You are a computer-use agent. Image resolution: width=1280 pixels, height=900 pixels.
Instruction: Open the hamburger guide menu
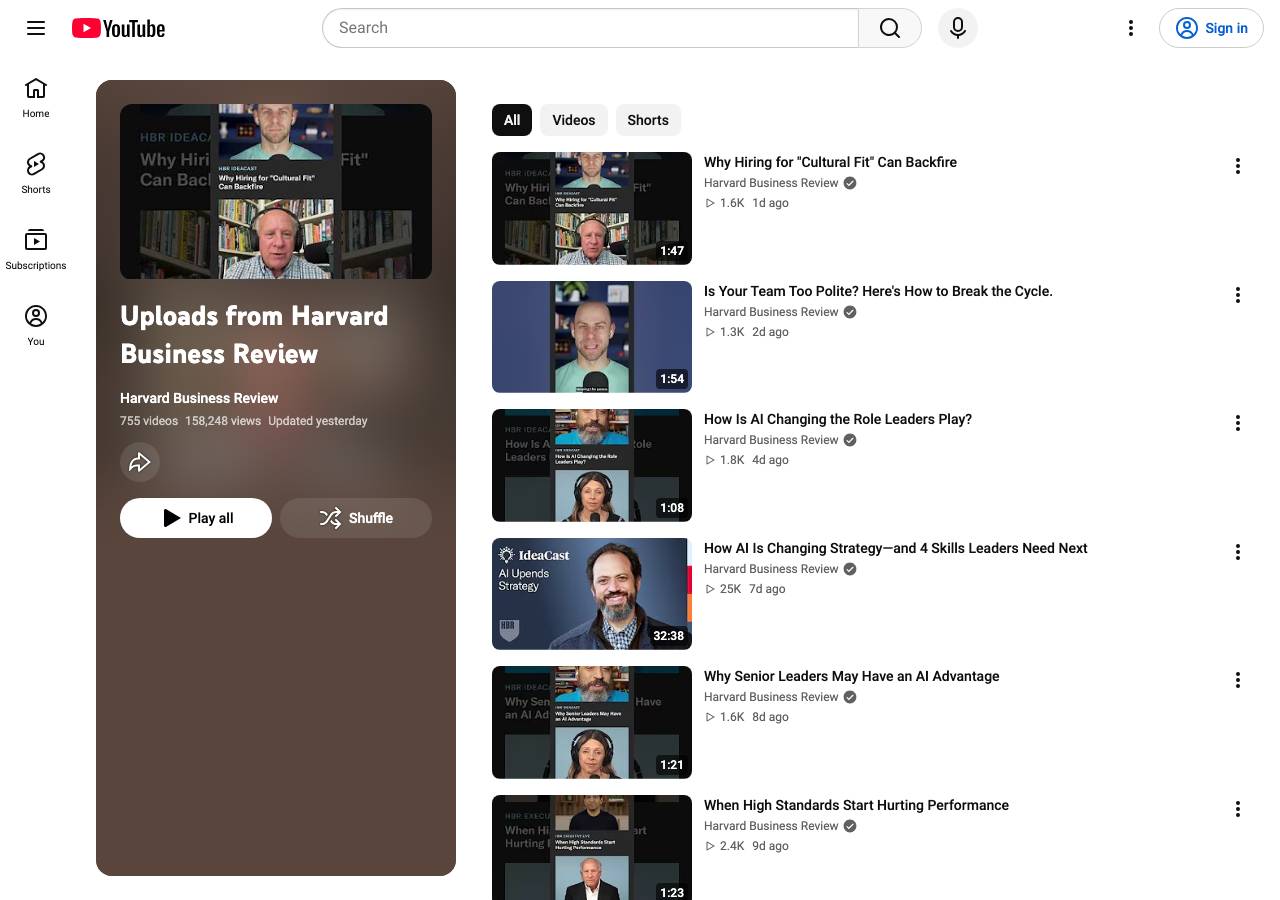click(x=36, y=28)
